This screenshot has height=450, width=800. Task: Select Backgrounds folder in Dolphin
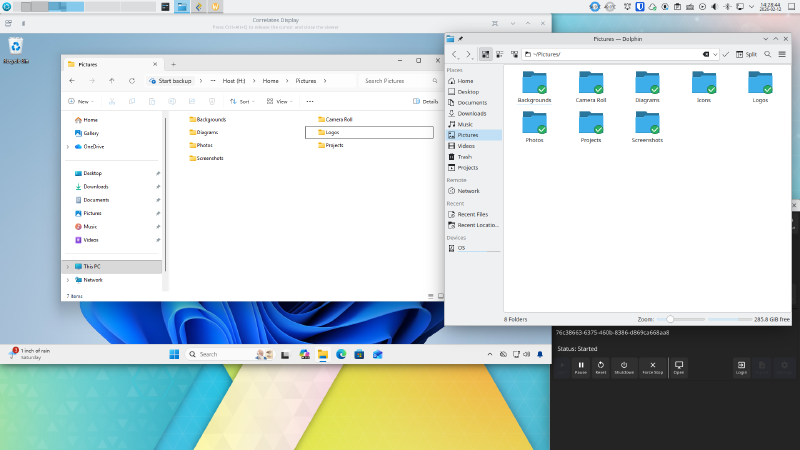[x=534, y=87]
